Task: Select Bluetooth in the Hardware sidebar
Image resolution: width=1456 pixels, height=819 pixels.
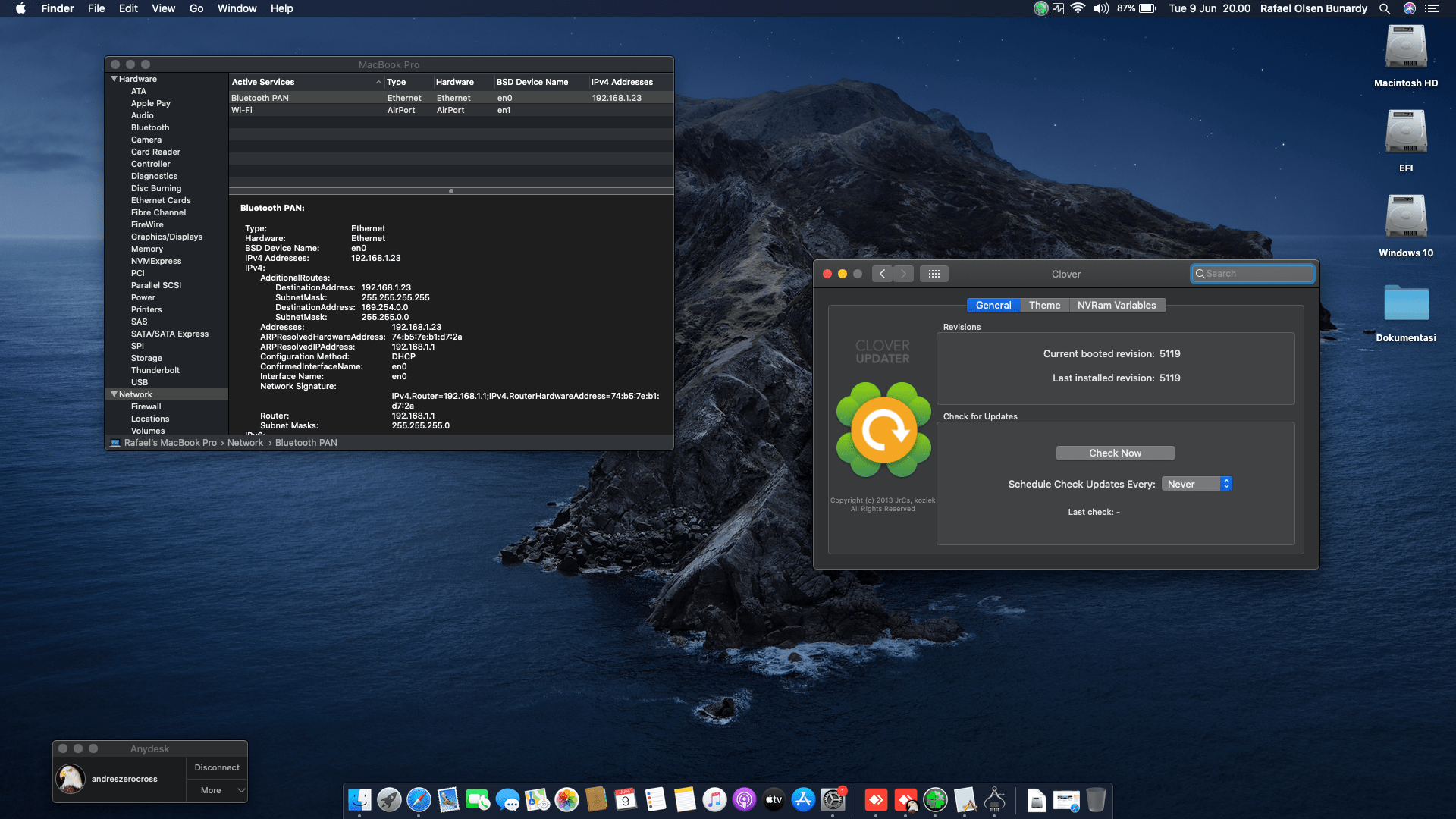Action: (150, 127)
